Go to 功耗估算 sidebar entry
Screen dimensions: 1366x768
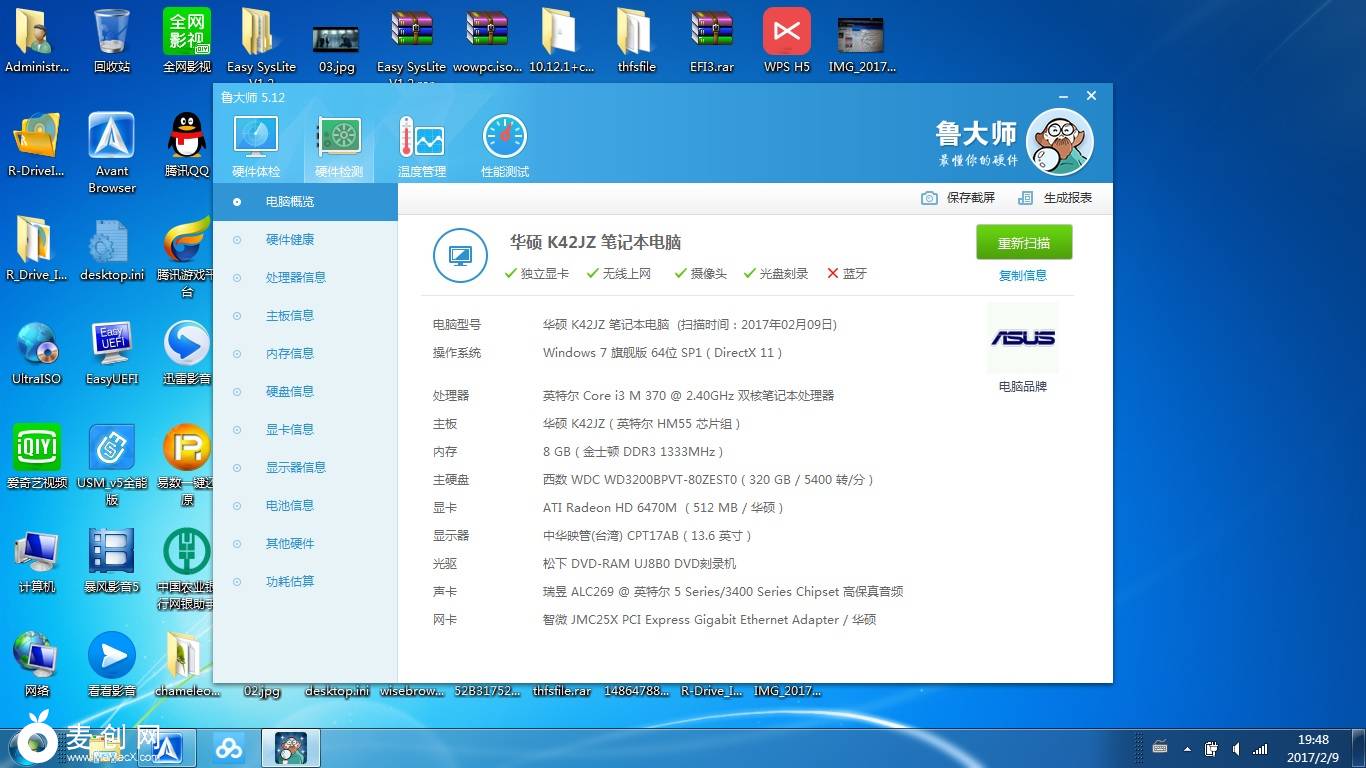click(x=290, y=582)
